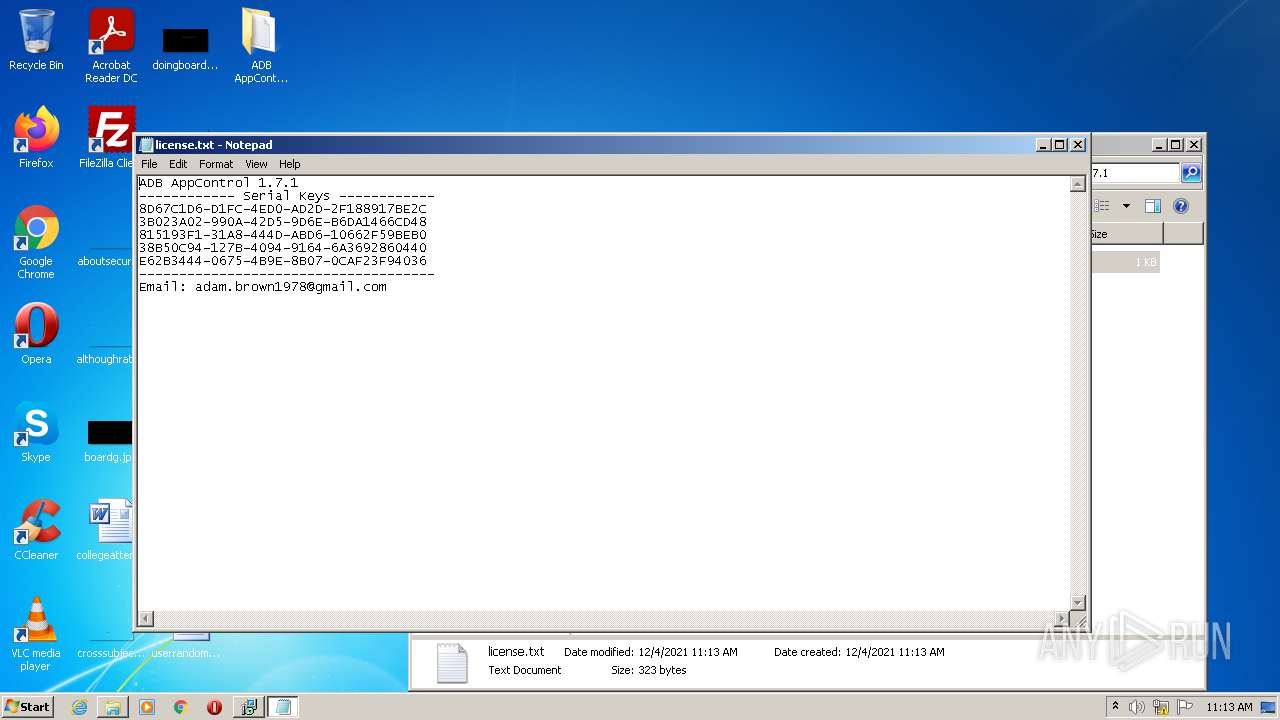Image resolution: width=1280 pixels, height=720 pixels.
Task: Click the ADB AppControl 1.7.1 header line
Action: point(219,183)
